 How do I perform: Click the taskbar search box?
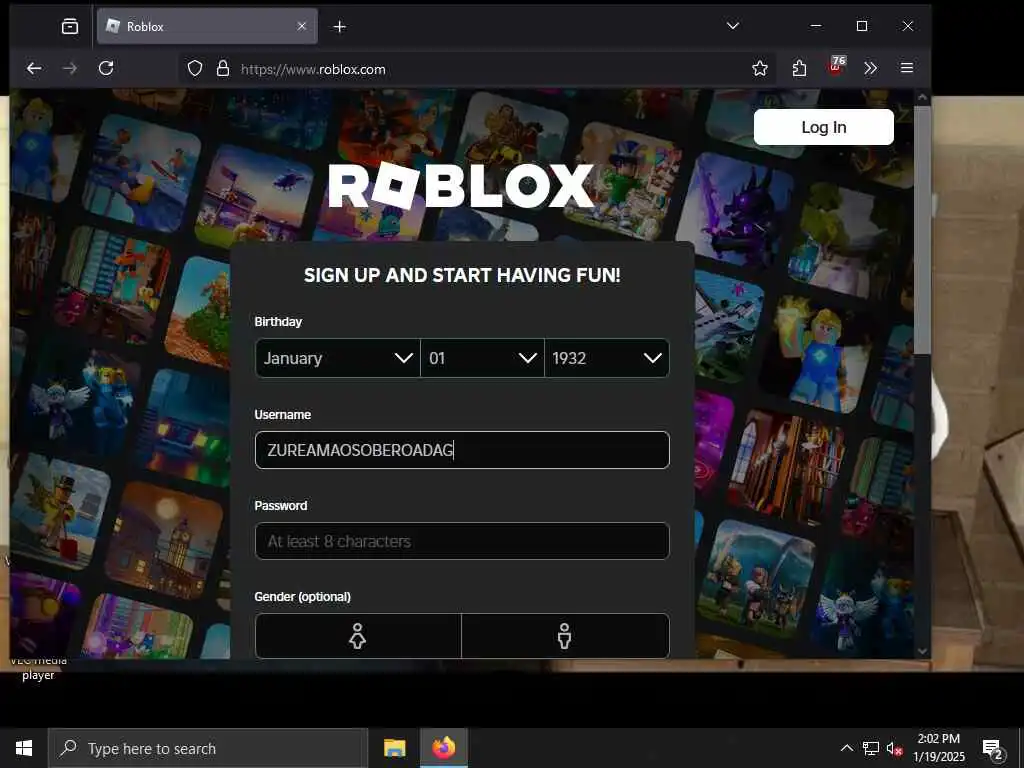[208, 748]
